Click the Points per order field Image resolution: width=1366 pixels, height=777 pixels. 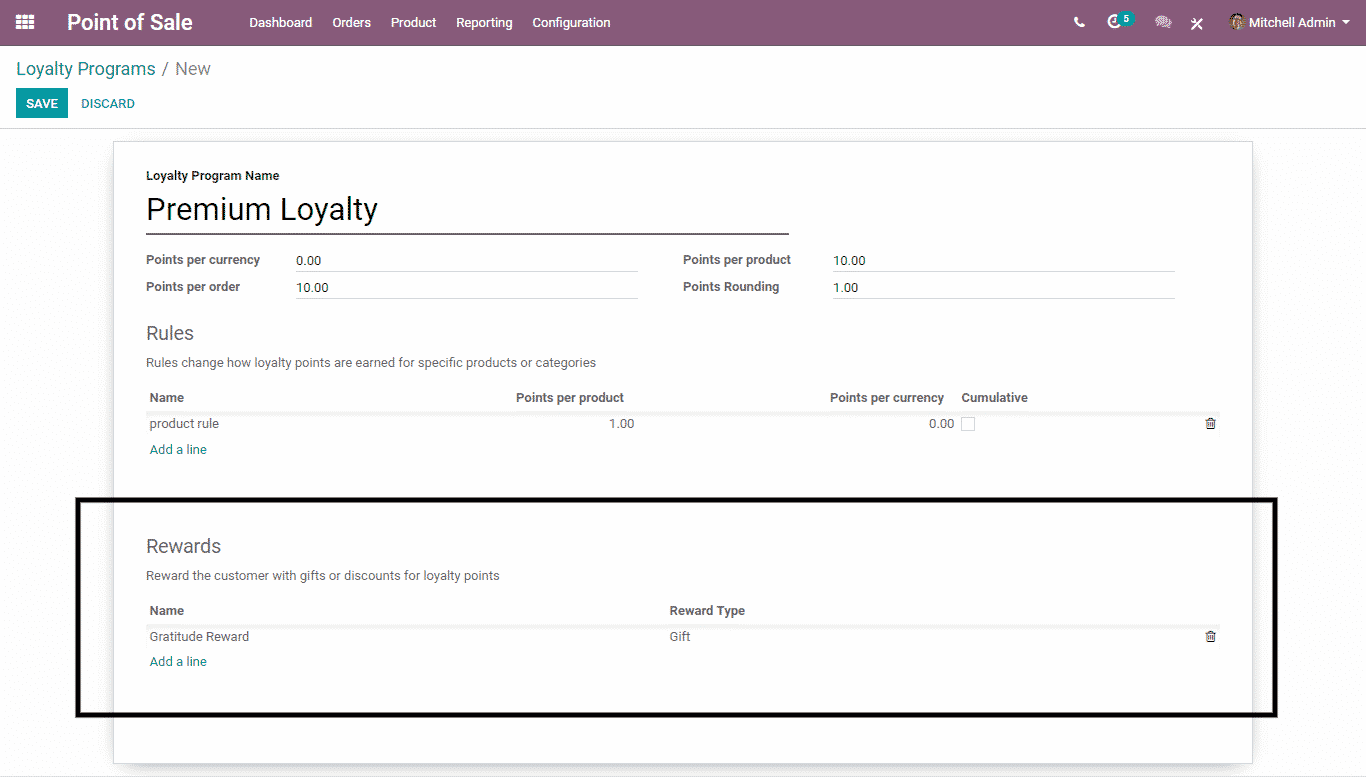click(466, 287)
